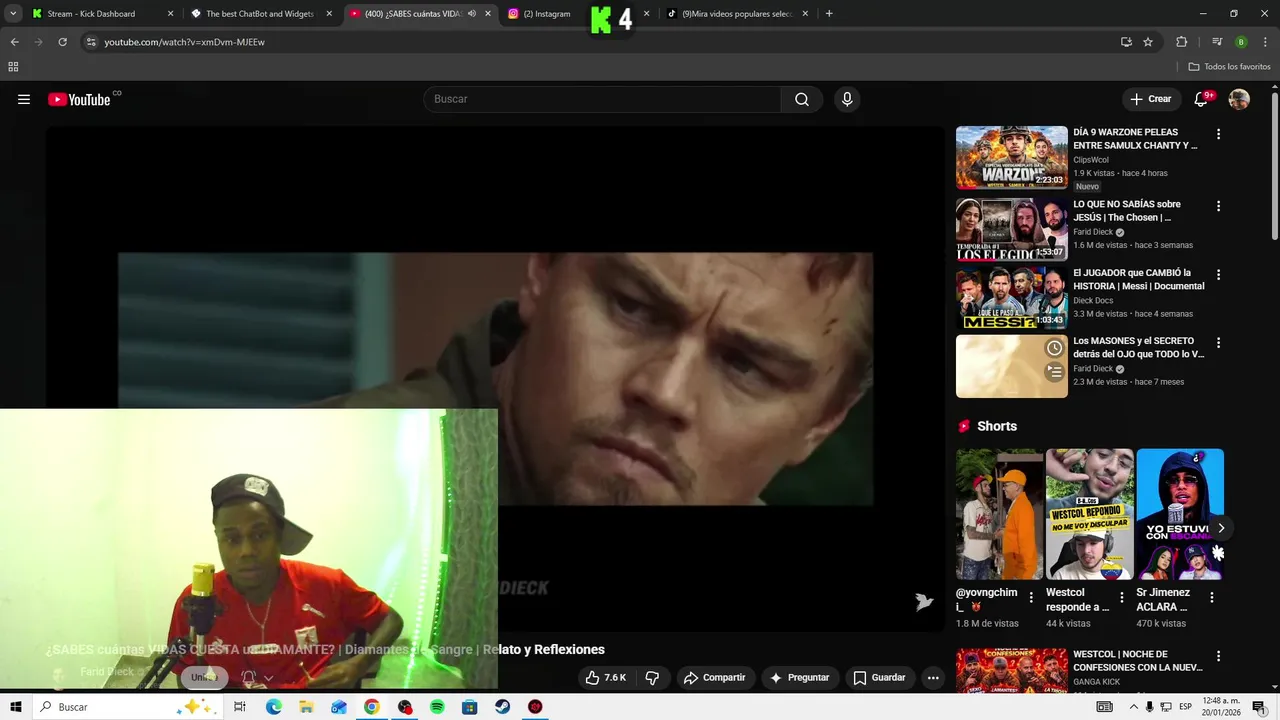This screenshot has width=1280, height=720.
Task: Dislike the video with thumbs down
Action: tap(652, 678)
